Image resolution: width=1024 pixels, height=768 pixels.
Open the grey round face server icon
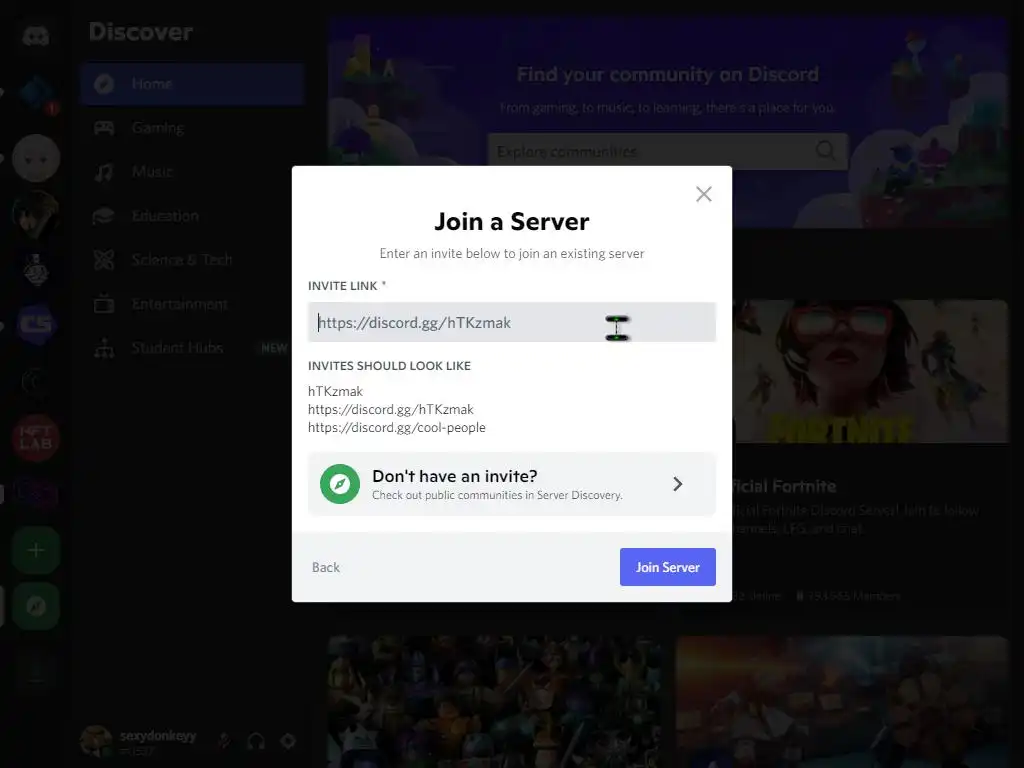(36, 158)
